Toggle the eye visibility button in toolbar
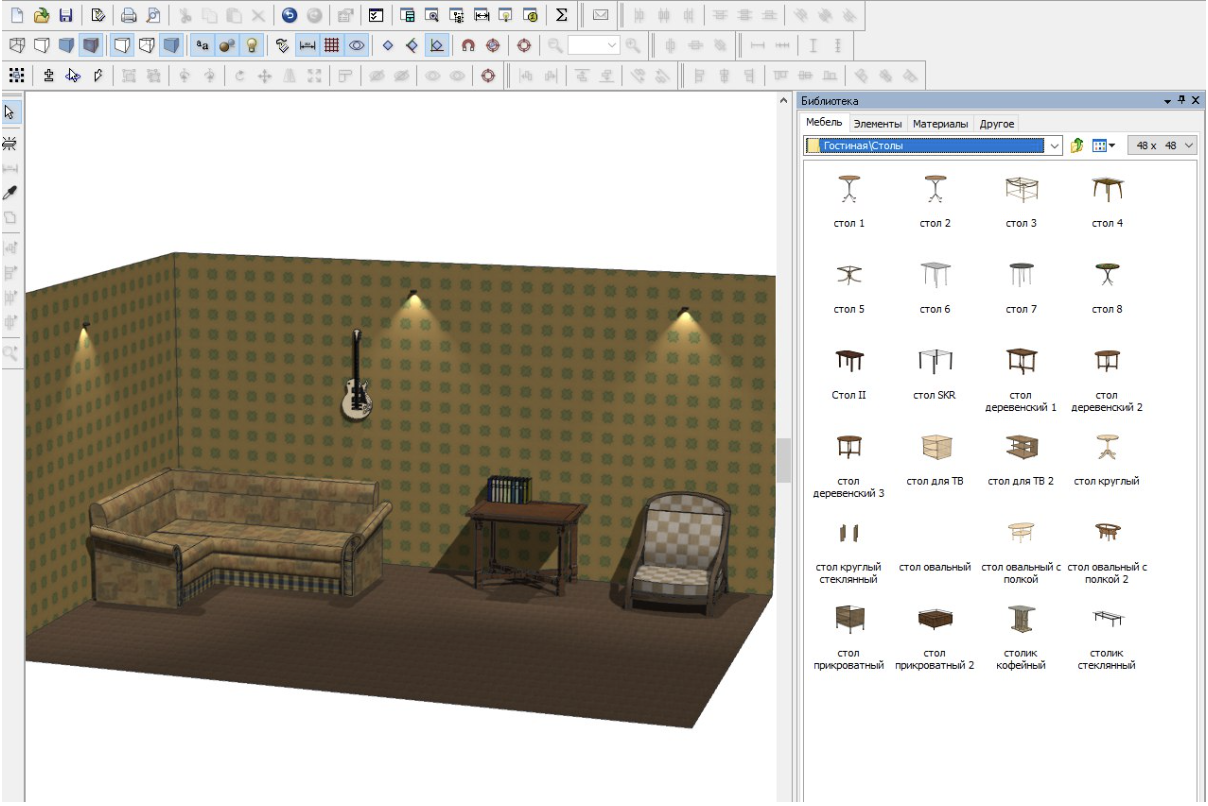 point(356,45)
